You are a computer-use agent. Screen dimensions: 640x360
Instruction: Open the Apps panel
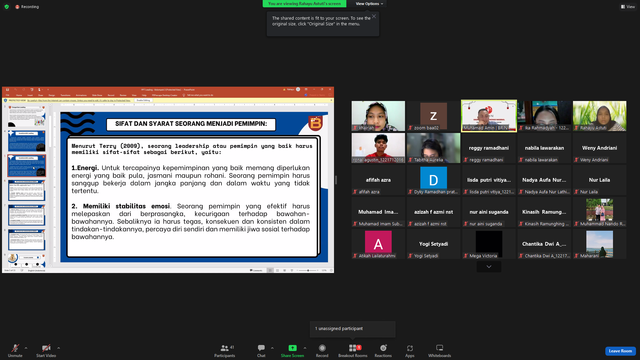(409, 350)
